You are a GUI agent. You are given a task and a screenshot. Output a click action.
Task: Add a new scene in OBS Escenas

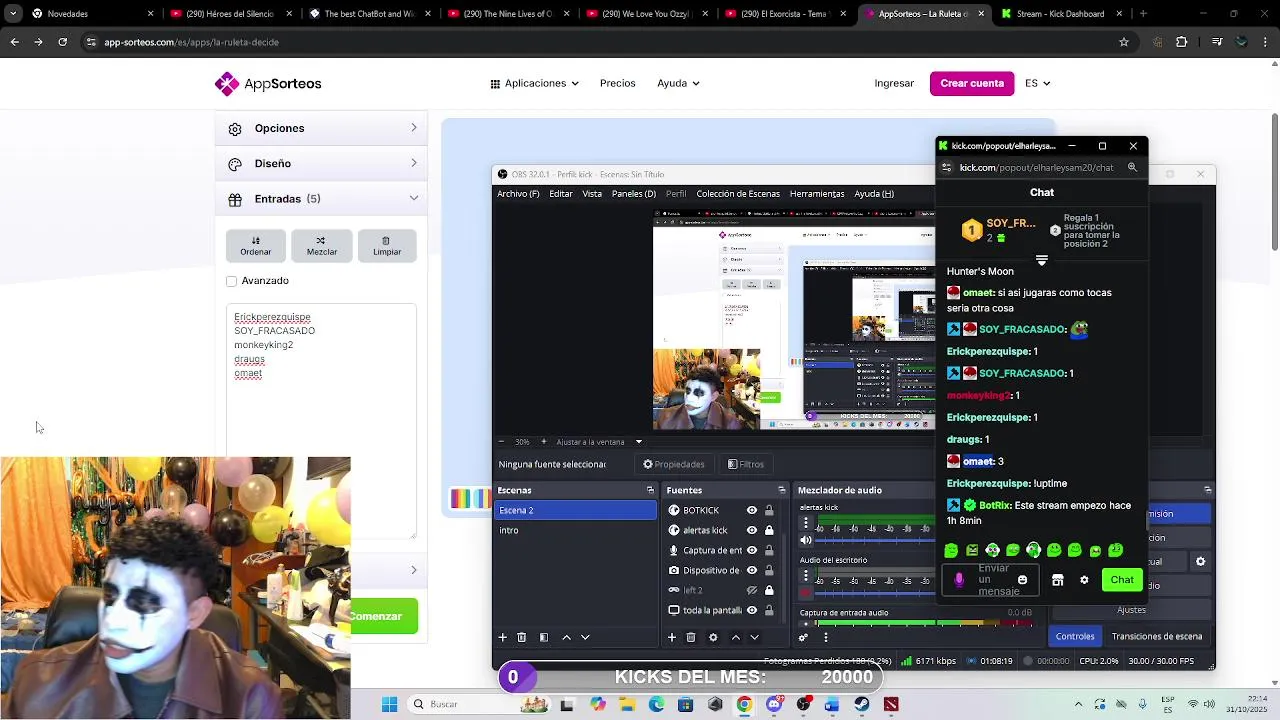click(x=503, y=637)
